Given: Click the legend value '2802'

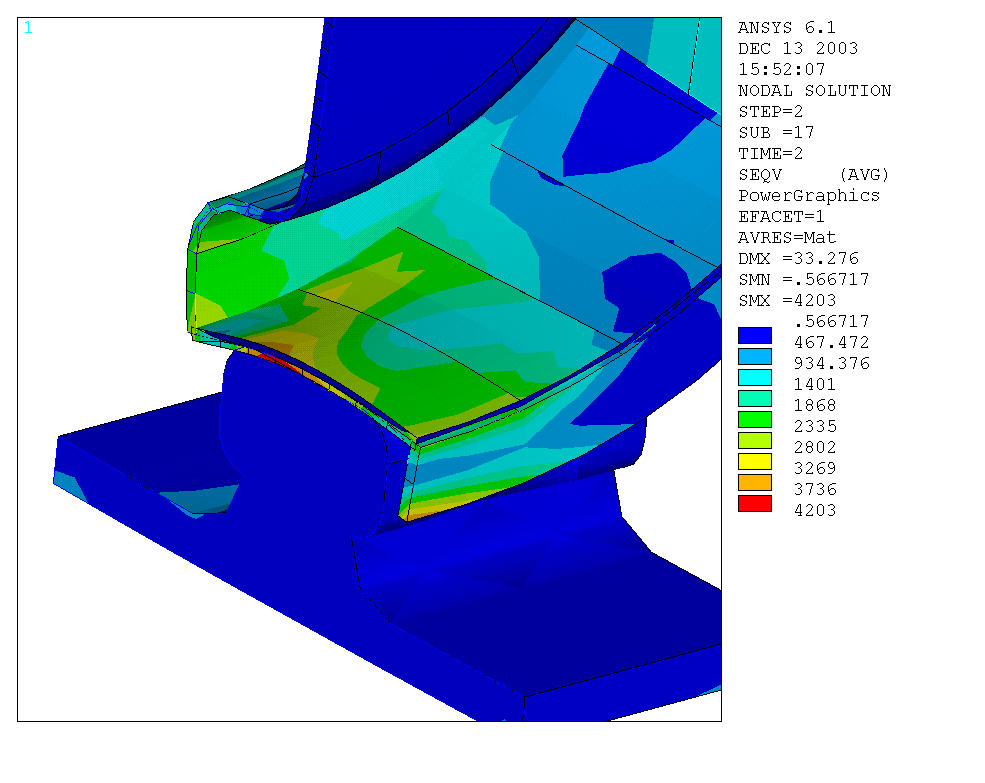Looking at the screenshot, I should coord(815,447).
